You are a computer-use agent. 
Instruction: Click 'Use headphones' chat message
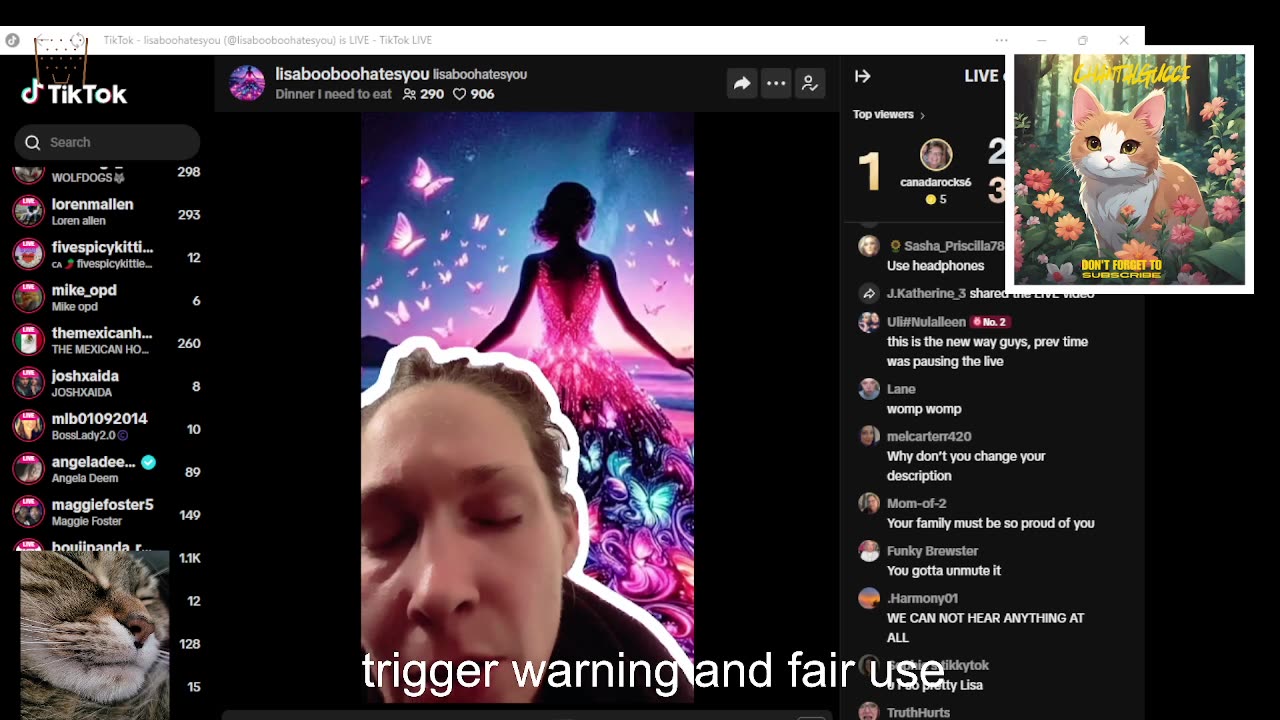[935, 266]
